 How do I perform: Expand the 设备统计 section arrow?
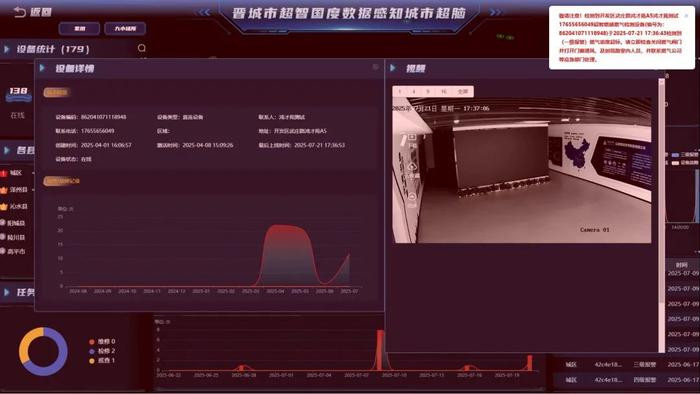7,49
